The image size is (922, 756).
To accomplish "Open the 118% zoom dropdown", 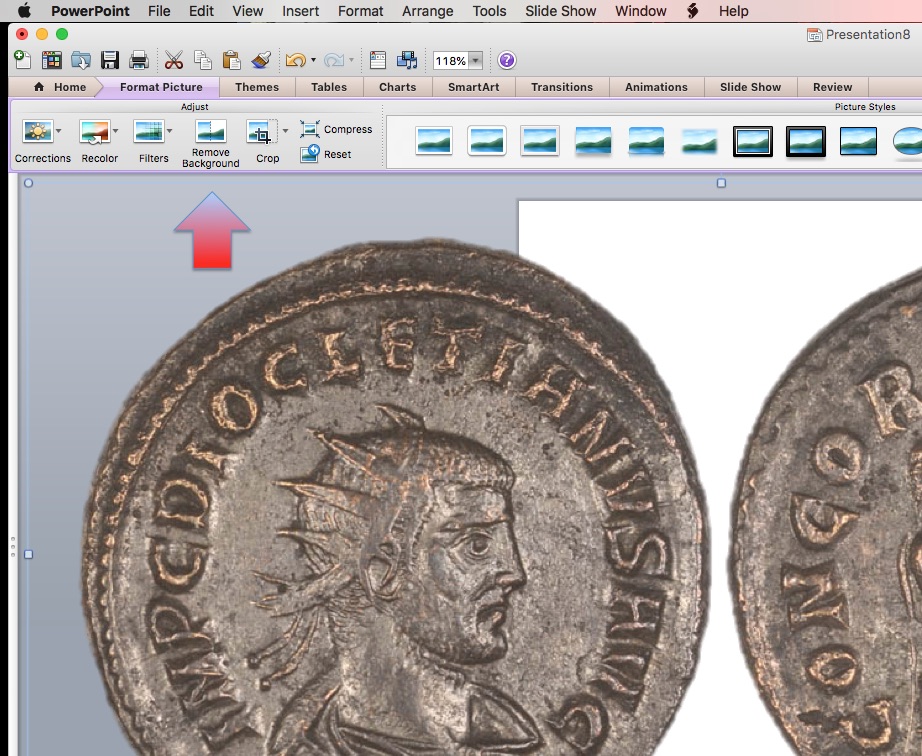I will (x=475, y=61).
